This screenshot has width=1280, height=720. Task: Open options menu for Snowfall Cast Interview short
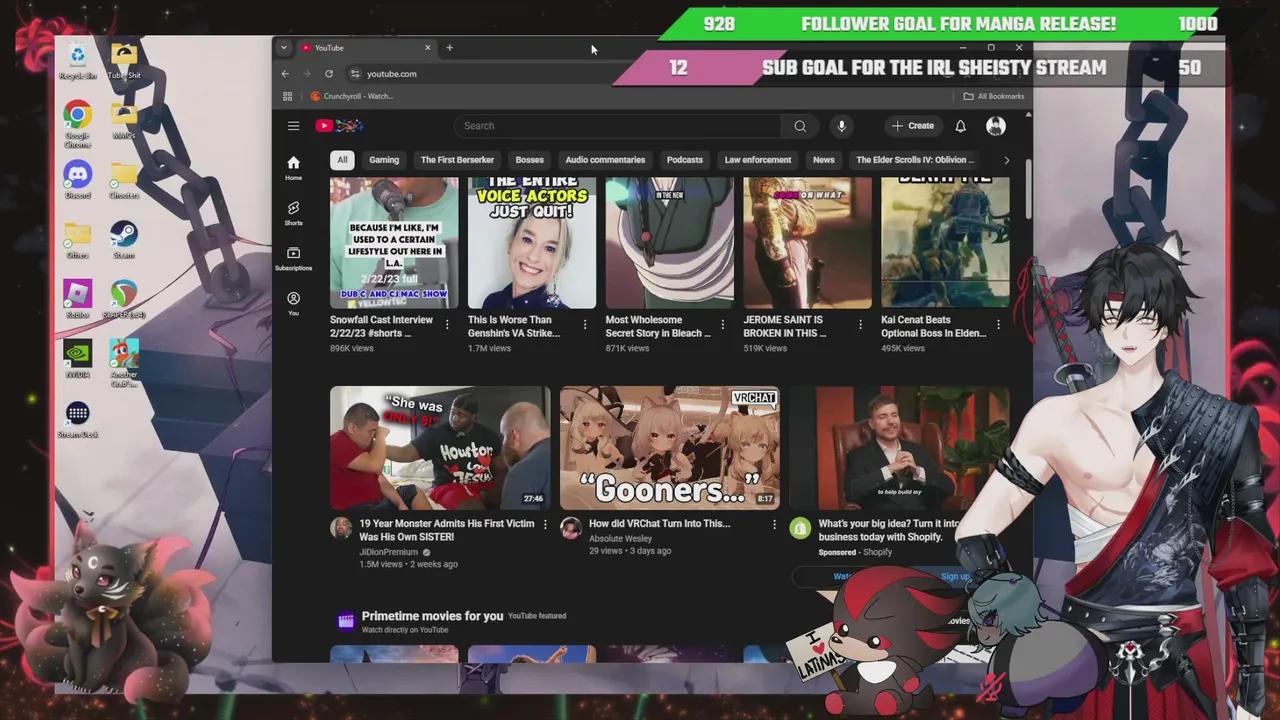click(447, 324)
